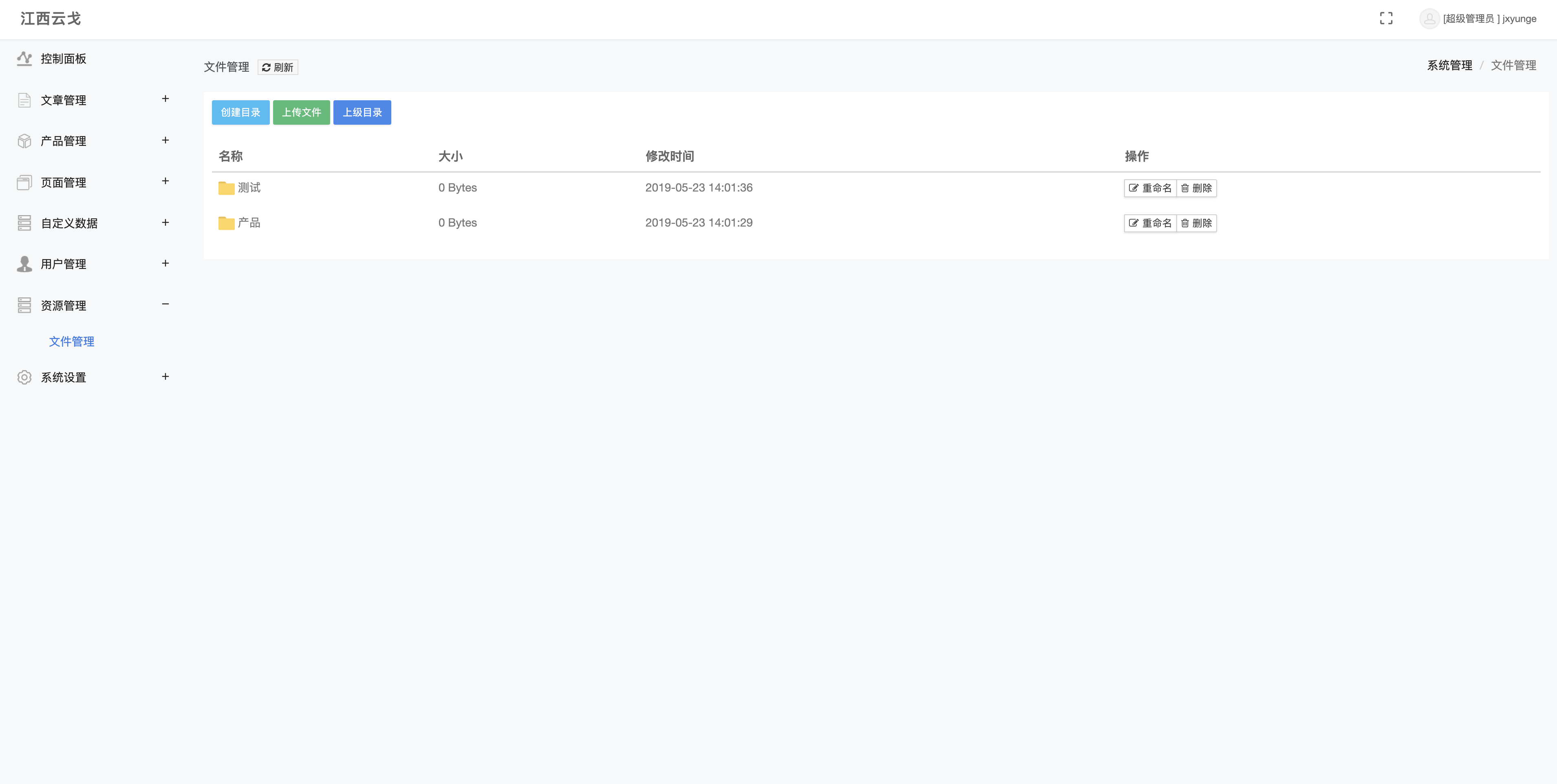Screen dimensions: 1557x784
Task: Open the 资源管理 menu label
Action: pos(64,306)
